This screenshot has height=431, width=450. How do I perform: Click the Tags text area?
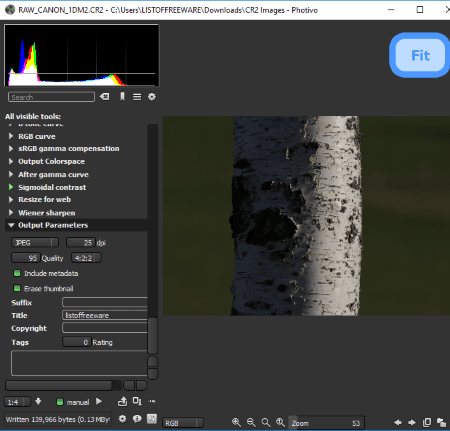79,363
